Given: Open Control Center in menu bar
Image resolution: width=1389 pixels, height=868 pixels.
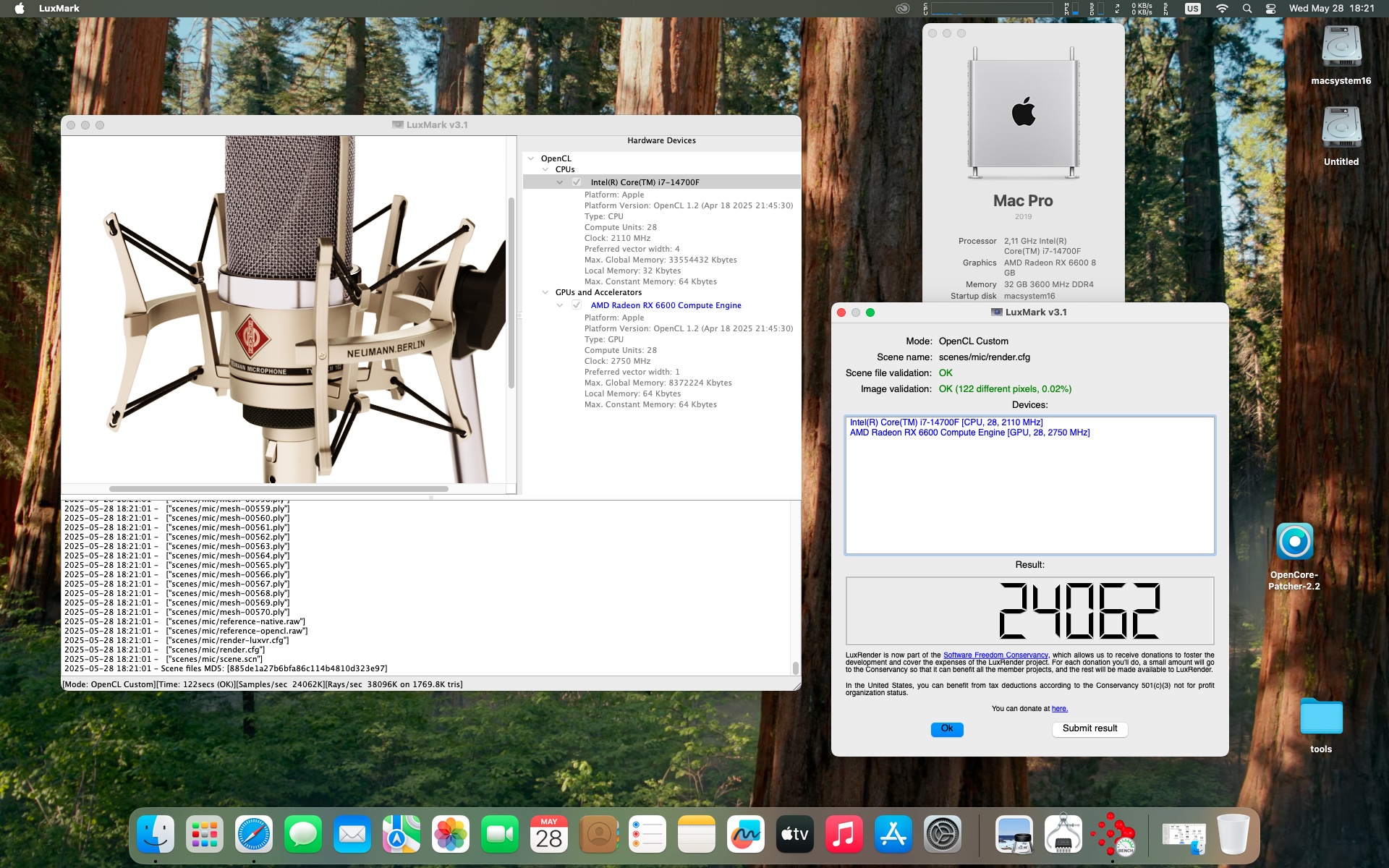Looking at the screenshot, I should click(1271, 9).
